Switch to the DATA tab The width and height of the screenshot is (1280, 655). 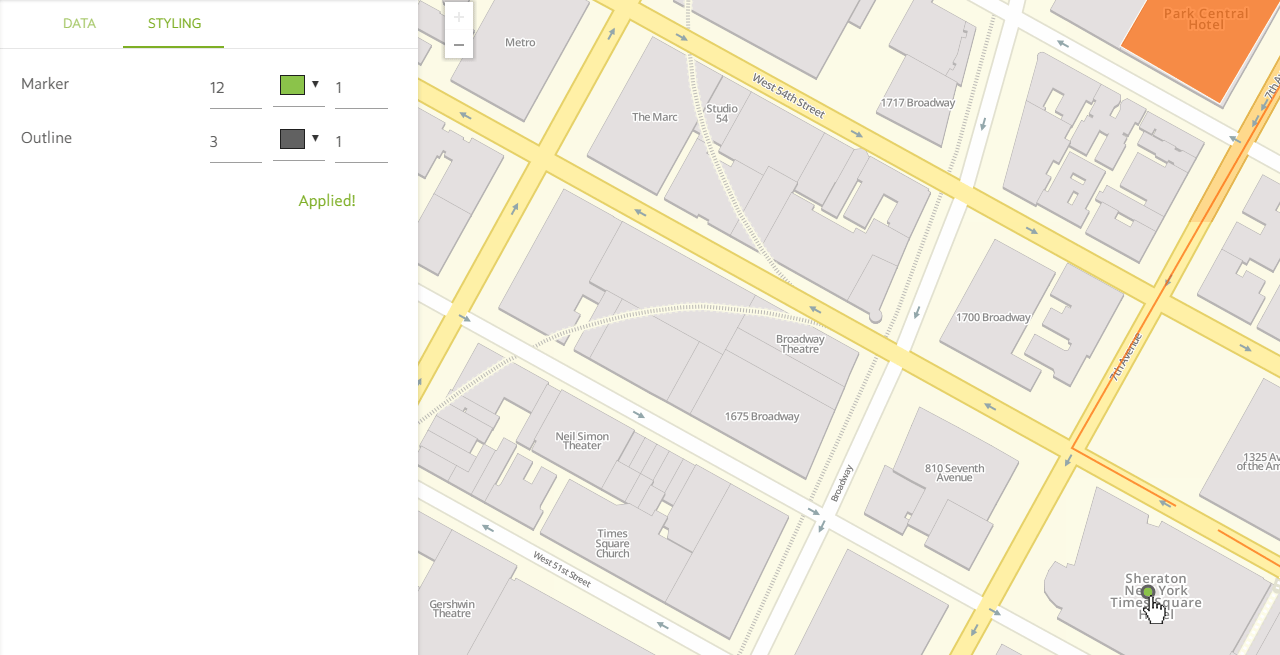pyautogui.click(x=79, y=23)
